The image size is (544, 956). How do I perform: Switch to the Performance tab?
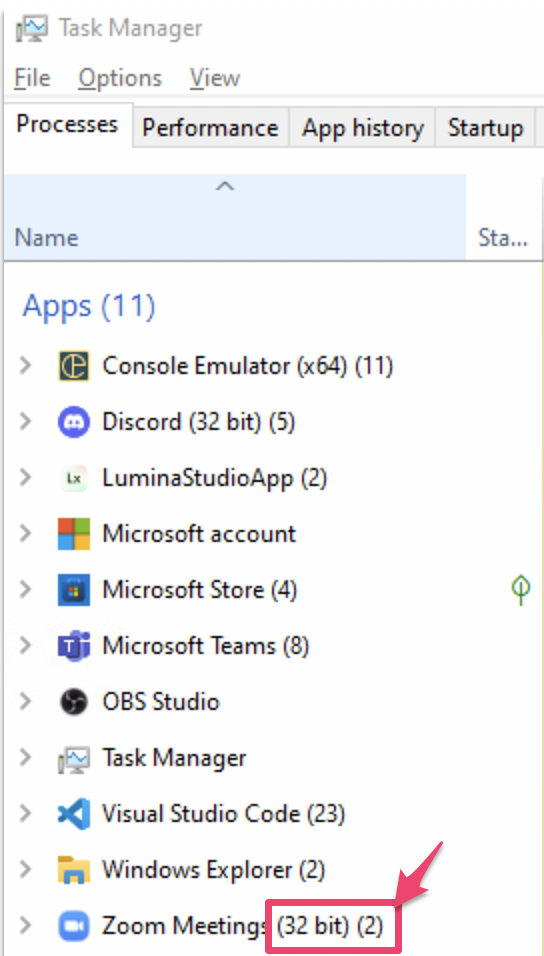[210, 128]
